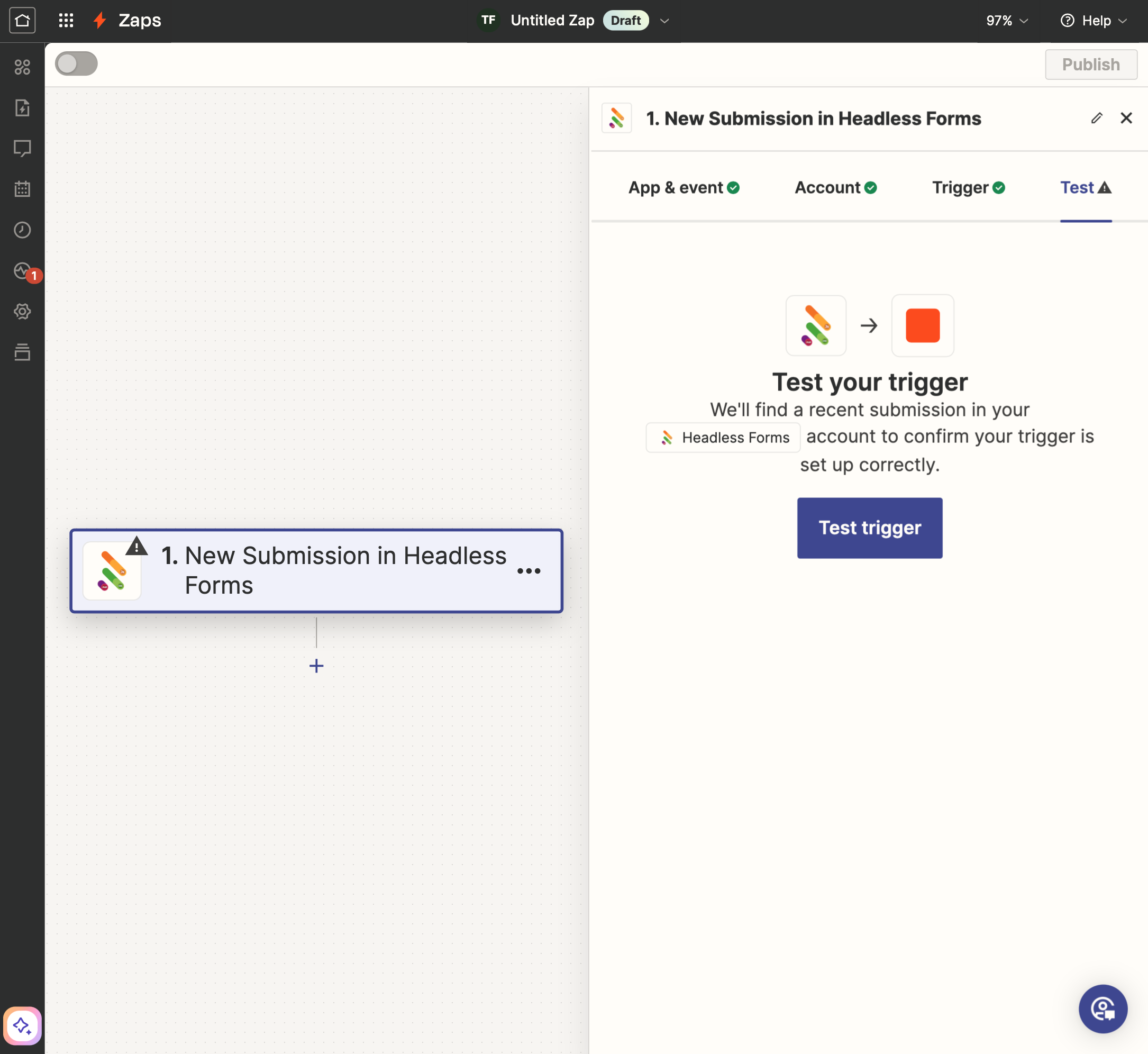The height and width of the screenshot is (1054, 1148).
Task: Click the Test trigger button
Action: pyautogui.click(x=870, y=528)
